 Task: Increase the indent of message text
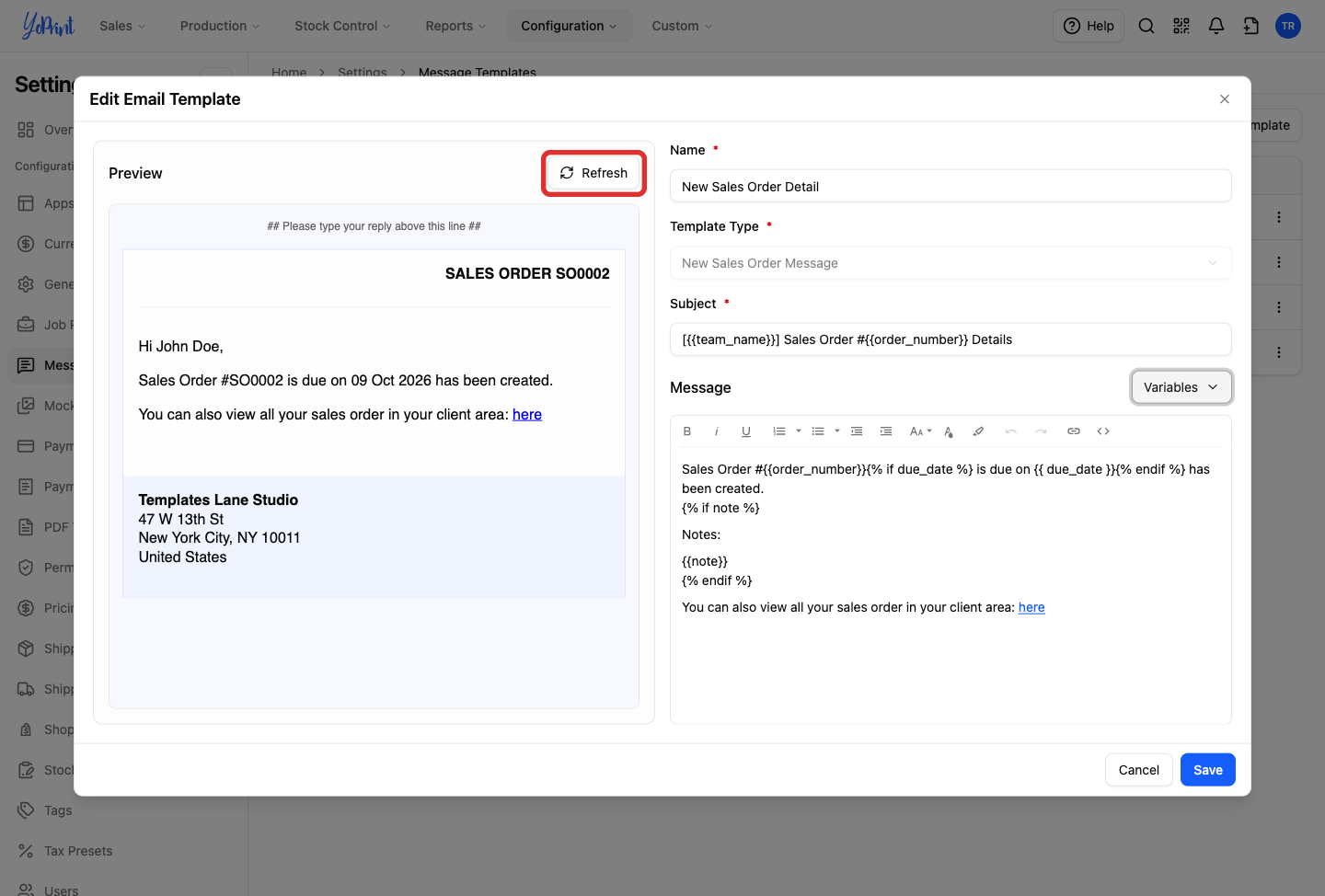click(886, 431)
